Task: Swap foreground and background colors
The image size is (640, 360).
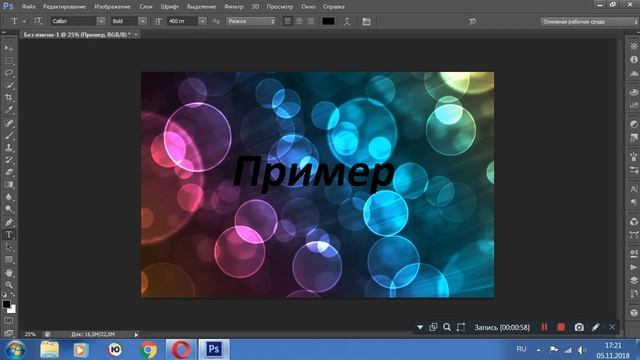Action: coord(13,294)
